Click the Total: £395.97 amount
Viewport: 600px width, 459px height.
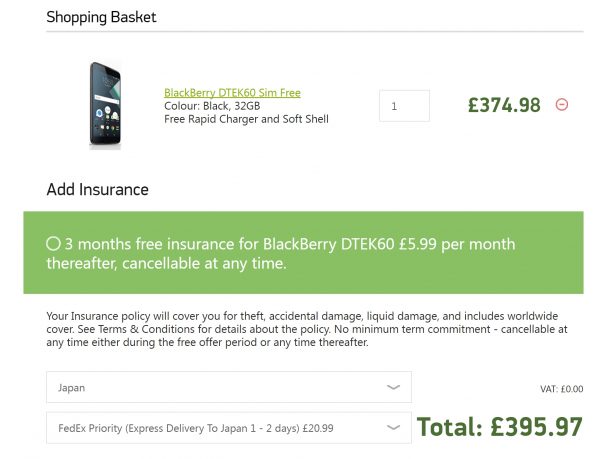pos(499,427)
